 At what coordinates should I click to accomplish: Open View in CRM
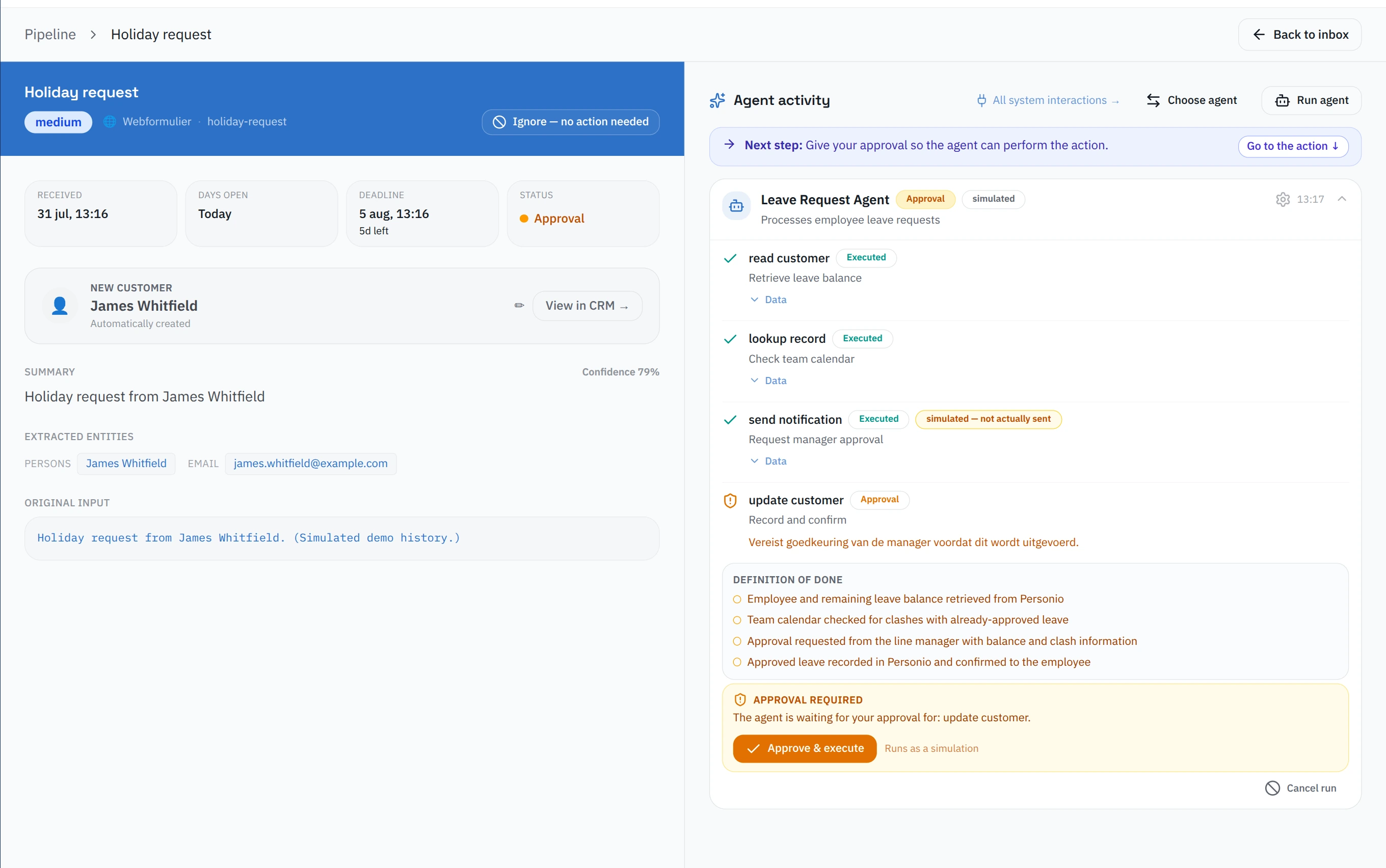tap(587, 306)
